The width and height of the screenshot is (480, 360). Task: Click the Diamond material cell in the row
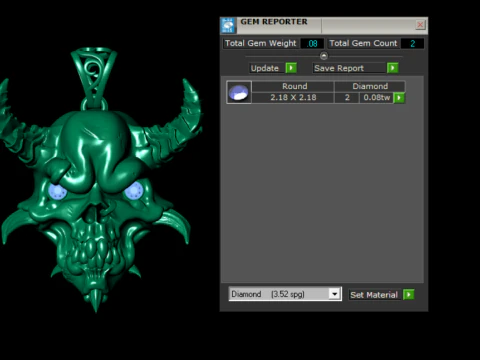pos(370,86)
